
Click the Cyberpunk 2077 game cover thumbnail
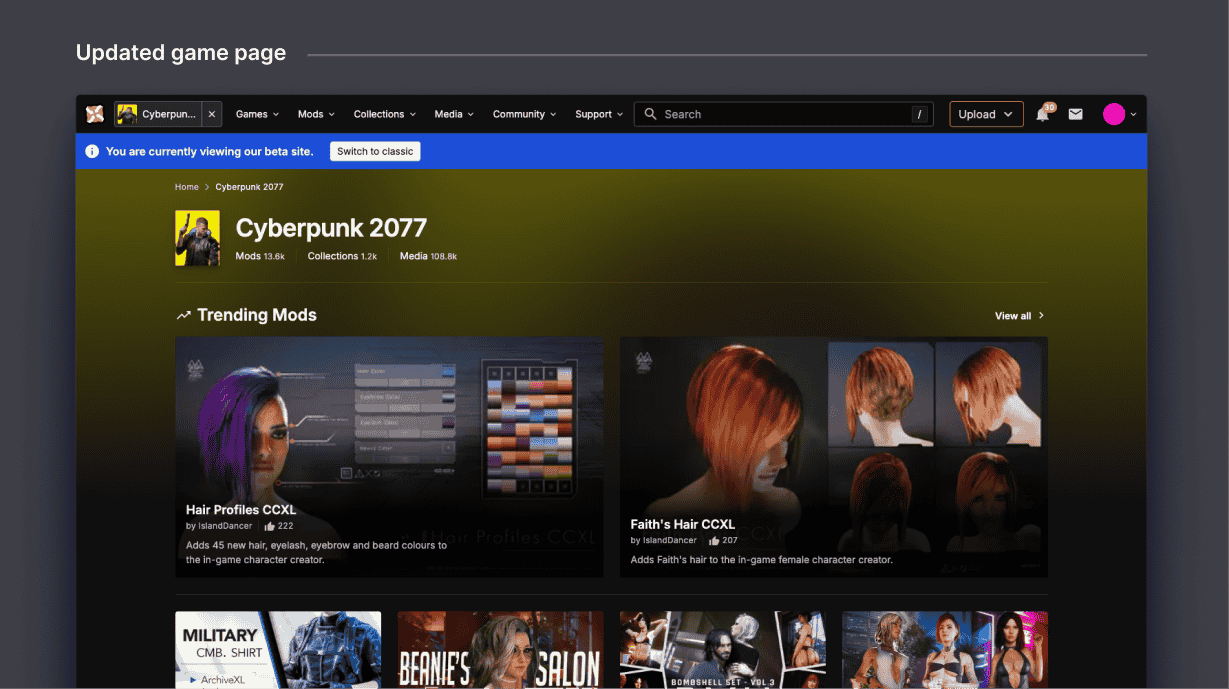pos(197,238)
